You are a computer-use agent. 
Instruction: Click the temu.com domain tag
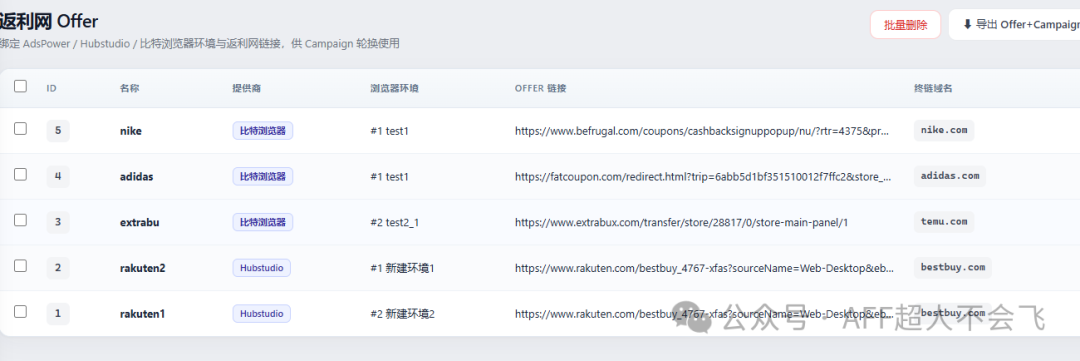pos(944,222)
